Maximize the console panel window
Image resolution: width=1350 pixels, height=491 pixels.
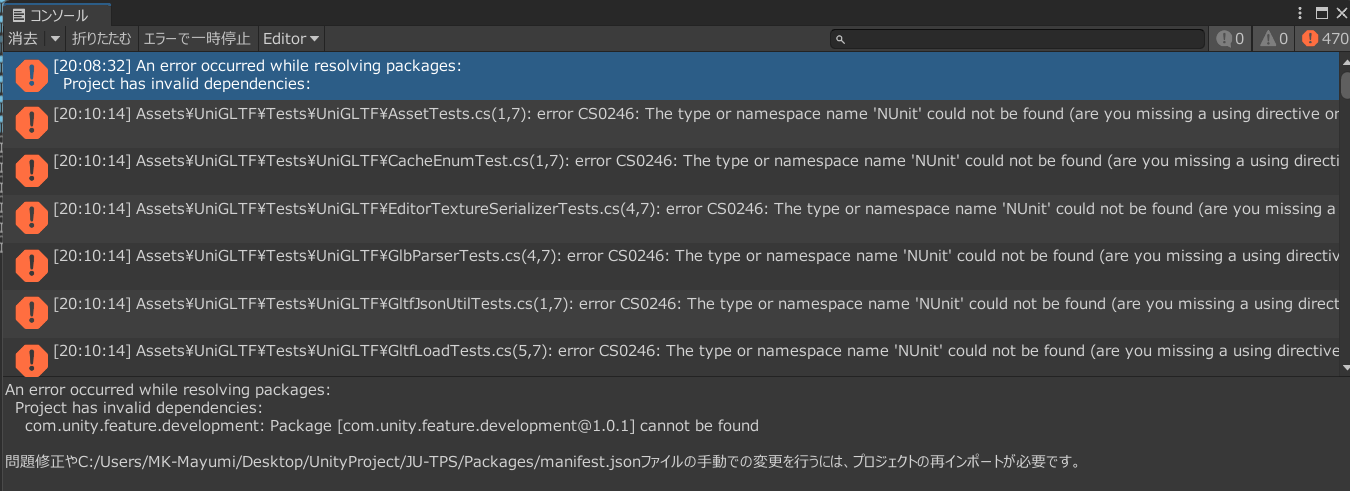[1322, 14]
